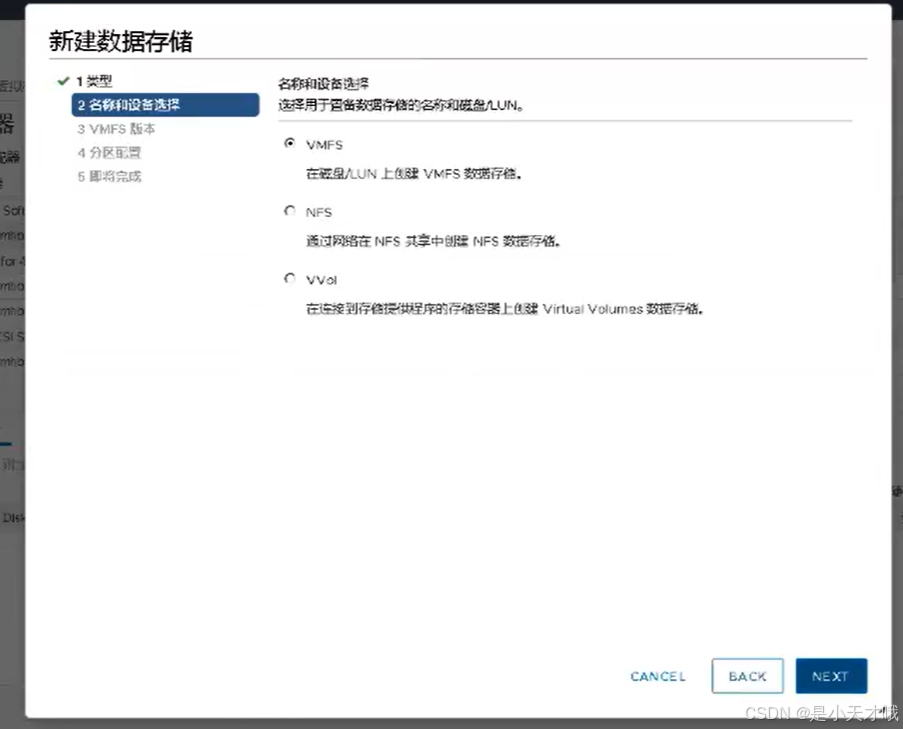Click the VVol option label text
Image resolution: width=903 pixels, height=729 pixels.
[x=321, y=280]
